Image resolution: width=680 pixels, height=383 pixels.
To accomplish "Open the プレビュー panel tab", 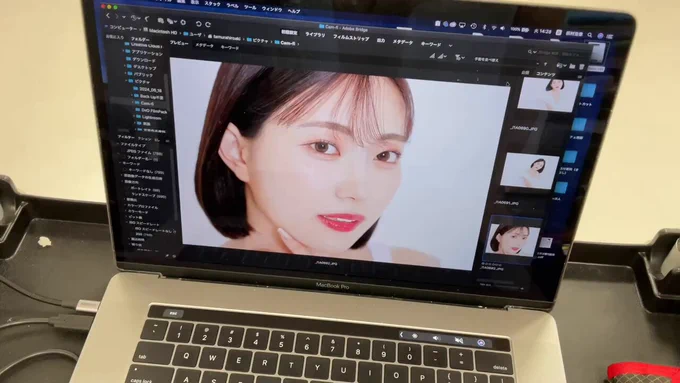I will pos(179,43).
